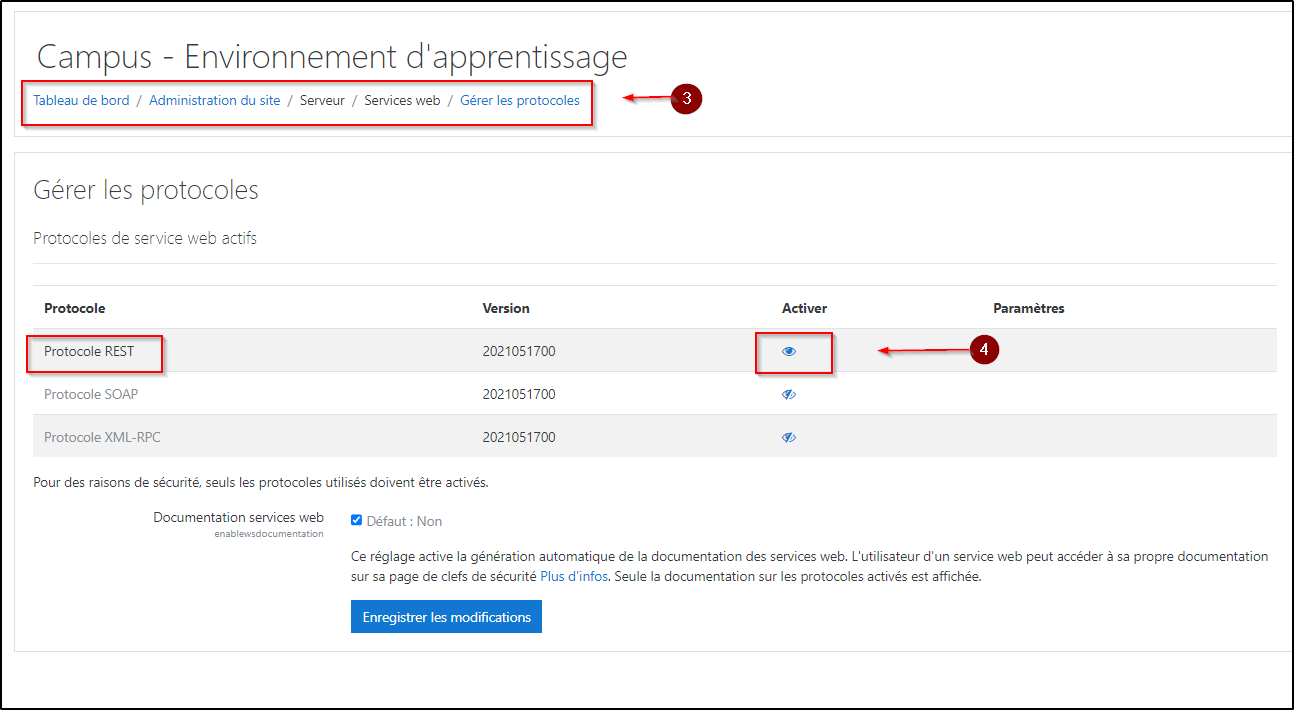Enable the Protocole SOAP crossed-eye icon
Viewport: 1294px width, 710px height.
(x=789, y=395)
